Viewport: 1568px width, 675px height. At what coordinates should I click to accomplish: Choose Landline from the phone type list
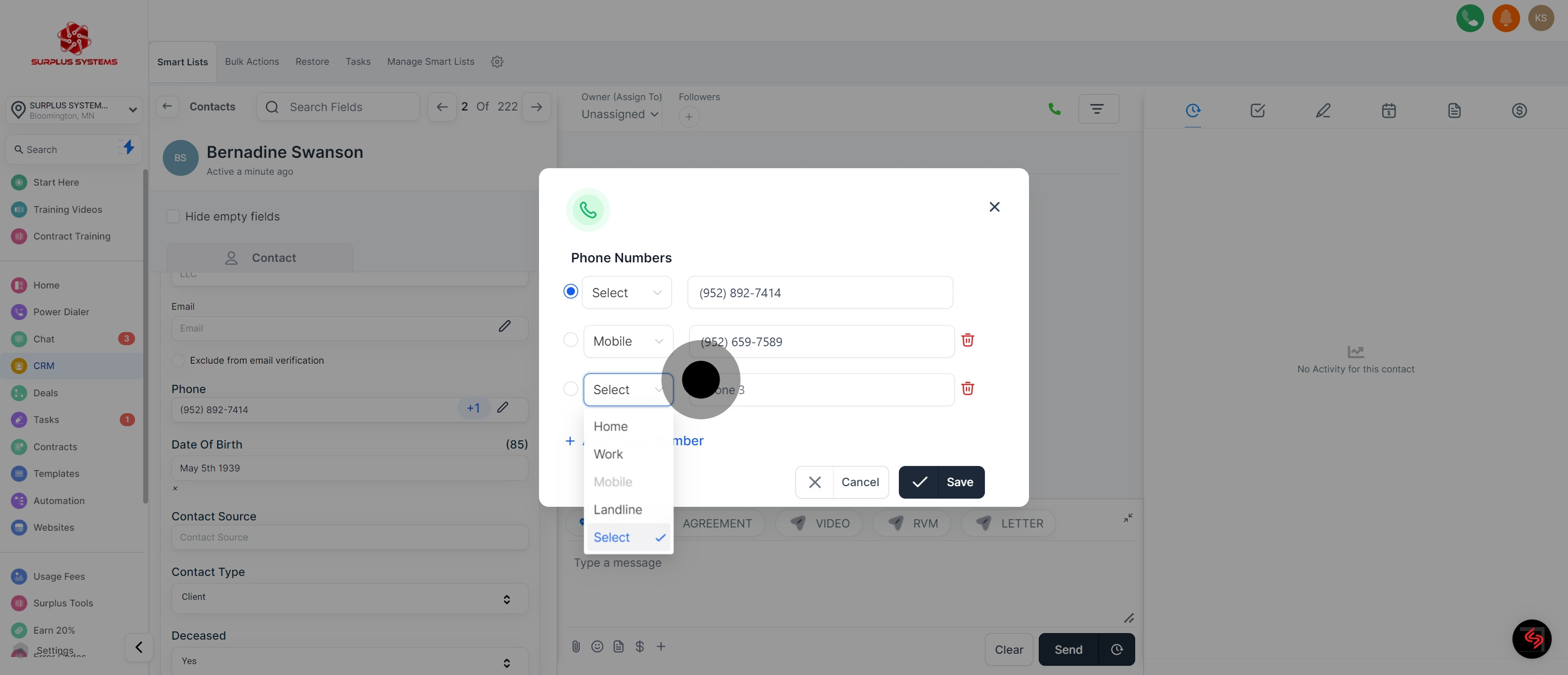pyautogui.click(x=617, y=510)
